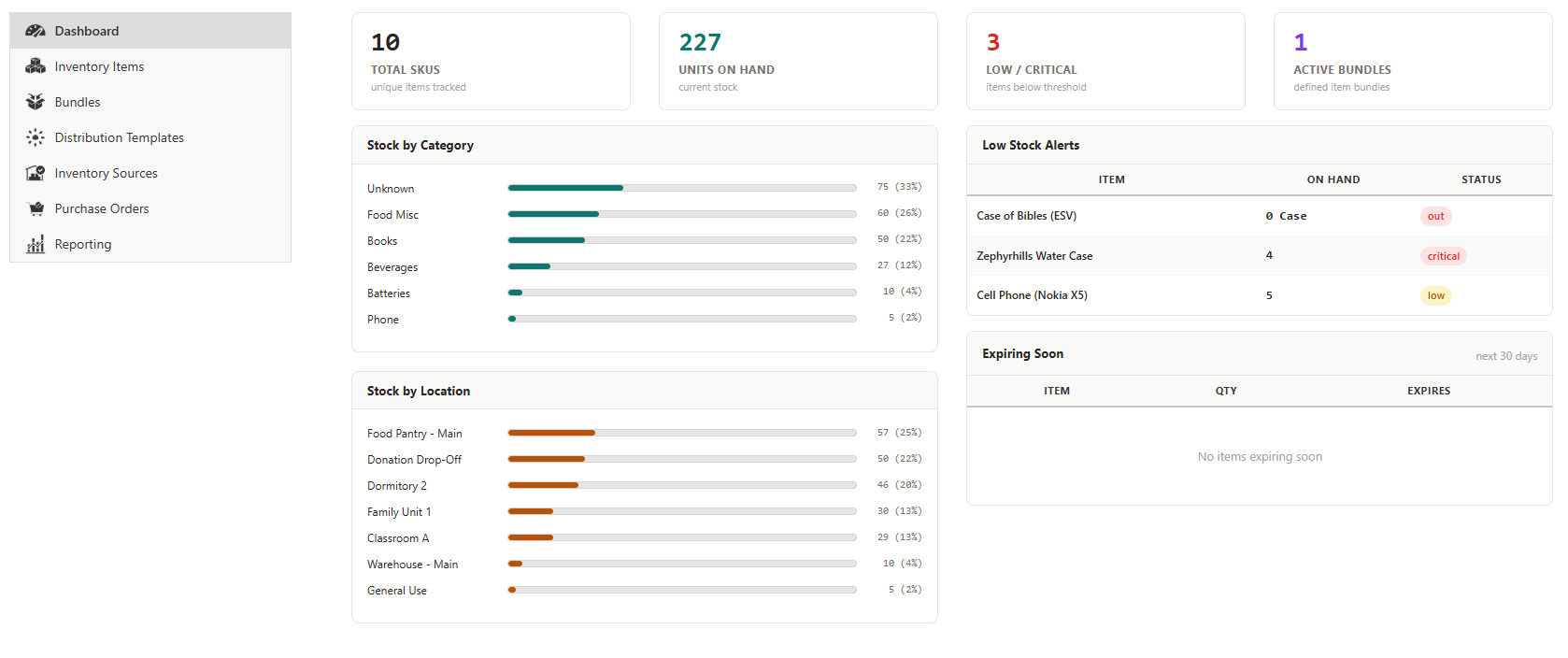Screen dimensions: 1568x658
Task: Click the 'next 30 days' label
Action: (1506, 356)
